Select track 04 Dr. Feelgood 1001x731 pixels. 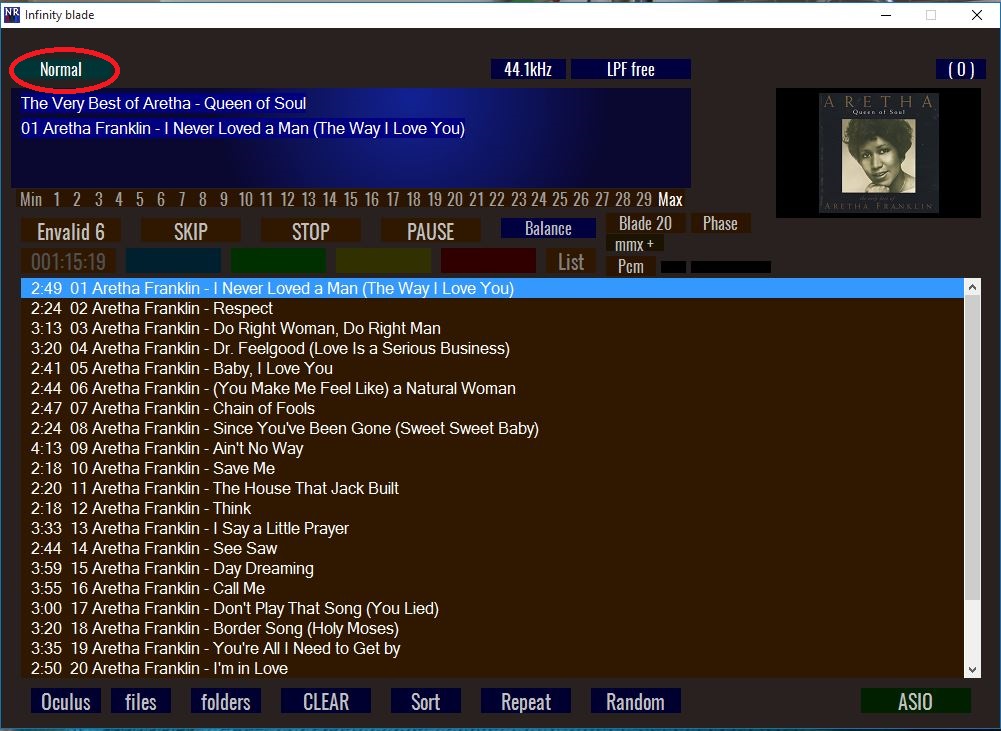(x=492, y=349)
